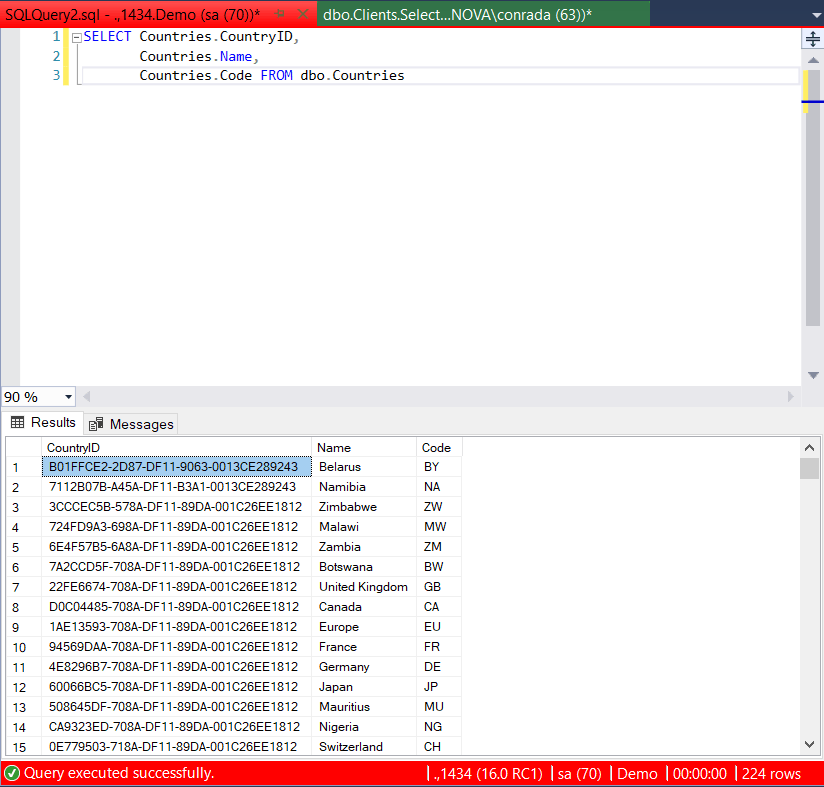This screenshot has height=787, width=824.
Task: Click the results grid vertical scrollbar thumb
Action: (x=810, y=470)
